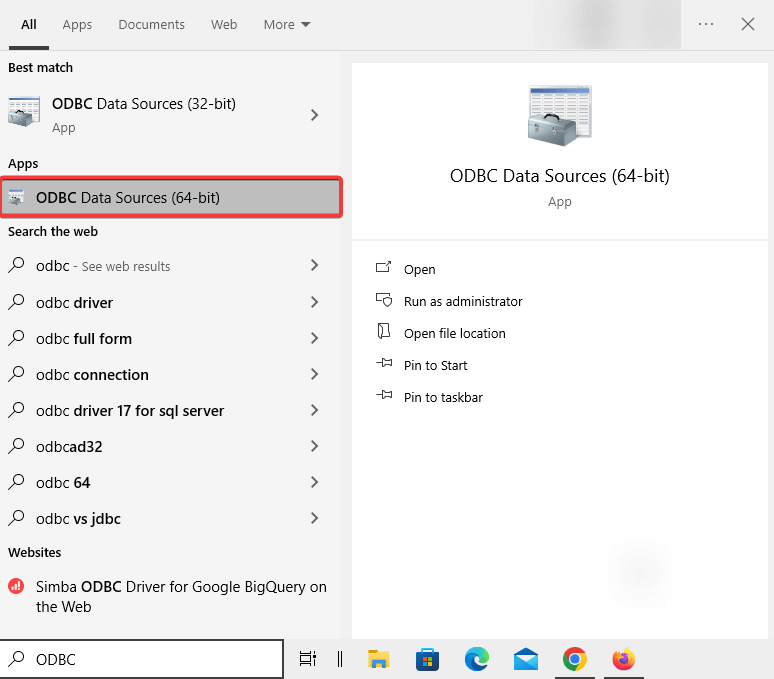Click the magnifier icon beside 'odbcad32'

tap(16, 445)
